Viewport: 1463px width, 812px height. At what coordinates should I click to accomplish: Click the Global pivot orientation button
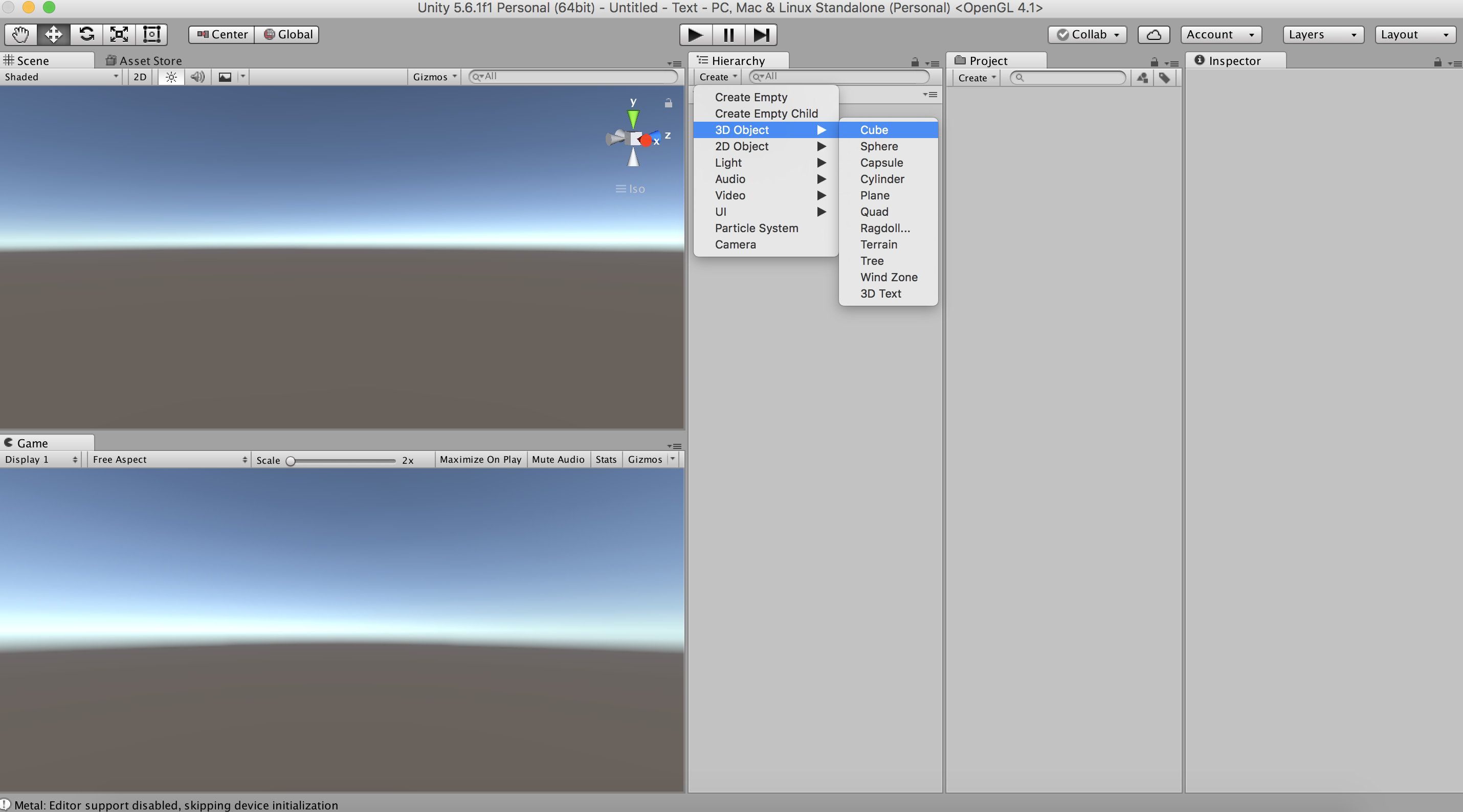[287, 34]
